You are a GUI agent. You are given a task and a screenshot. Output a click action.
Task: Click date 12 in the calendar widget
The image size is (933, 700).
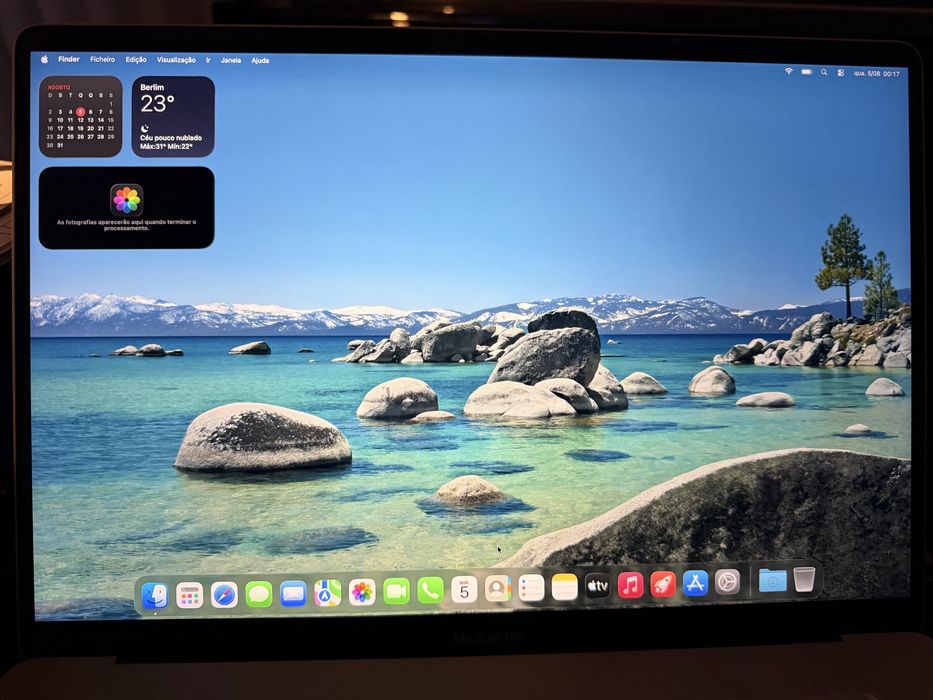tap(80, 120)
